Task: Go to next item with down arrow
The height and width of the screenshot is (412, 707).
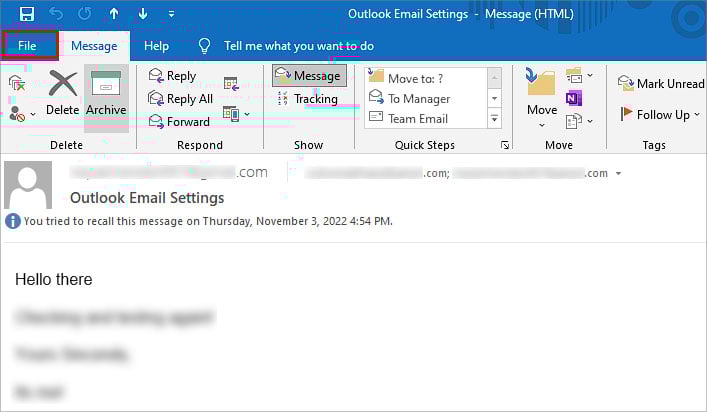Action: [142, 14]
